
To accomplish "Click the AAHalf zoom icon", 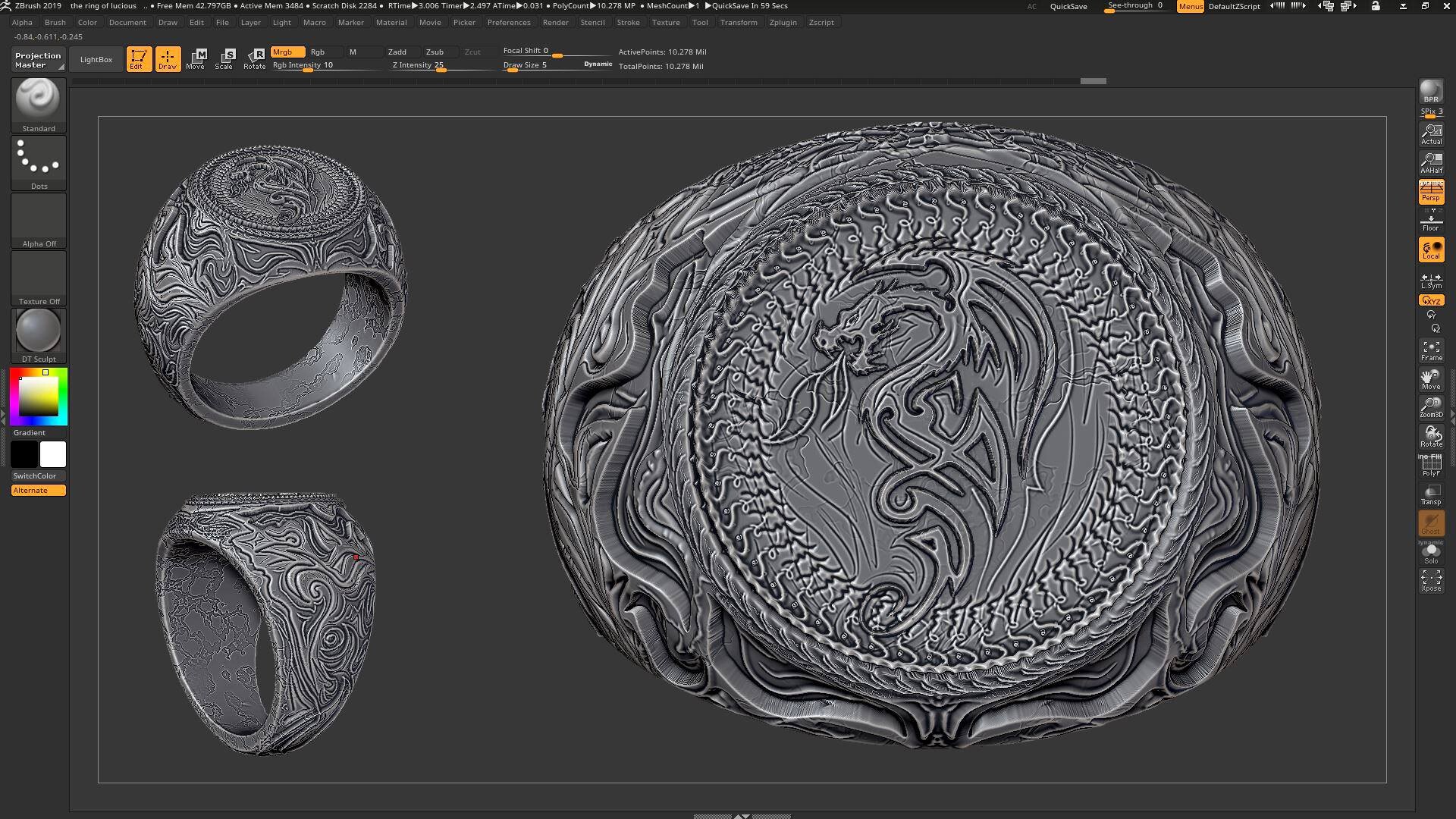I will point(1431,163).
